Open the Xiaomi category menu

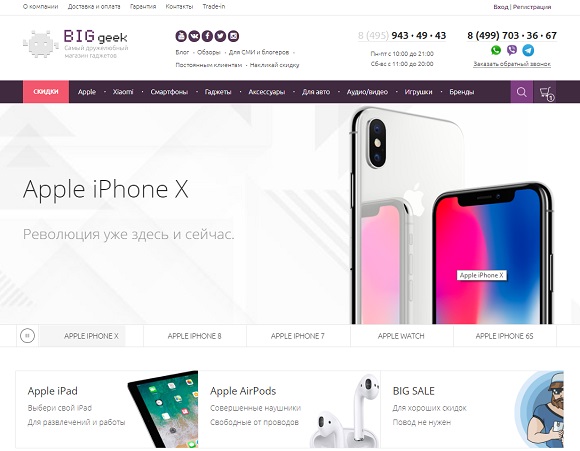coord(123,92)
